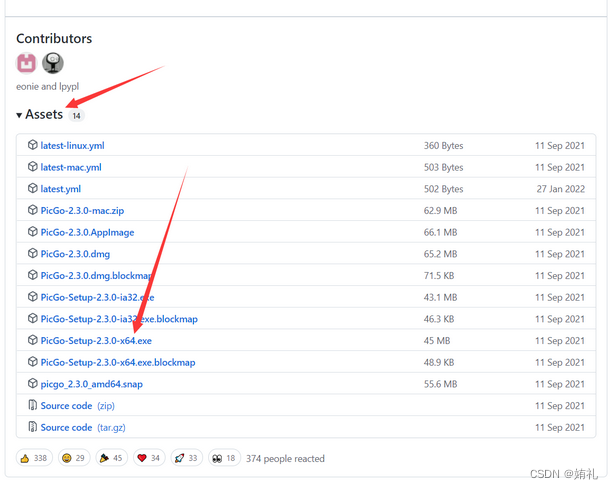This screenshot has width=613, height=489.
Task: Download Source code (zip)
Action: (x=77, y=406)
